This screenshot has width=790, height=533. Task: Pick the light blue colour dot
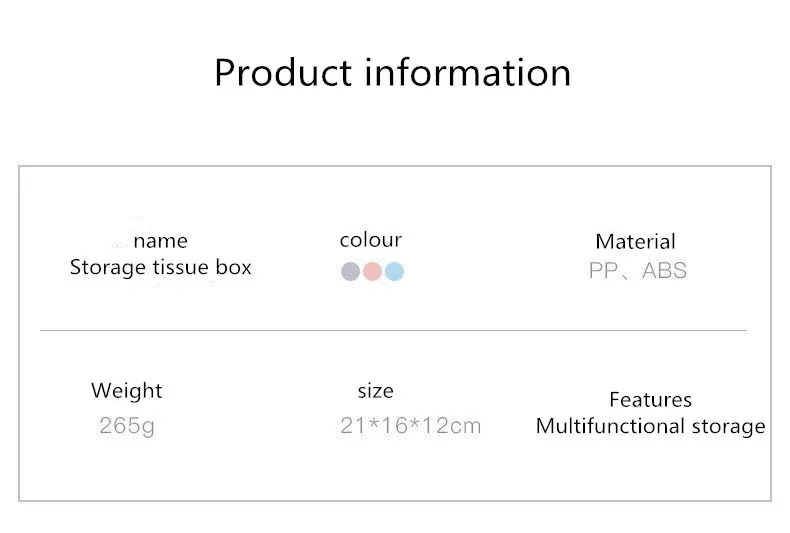click(394, 271)
